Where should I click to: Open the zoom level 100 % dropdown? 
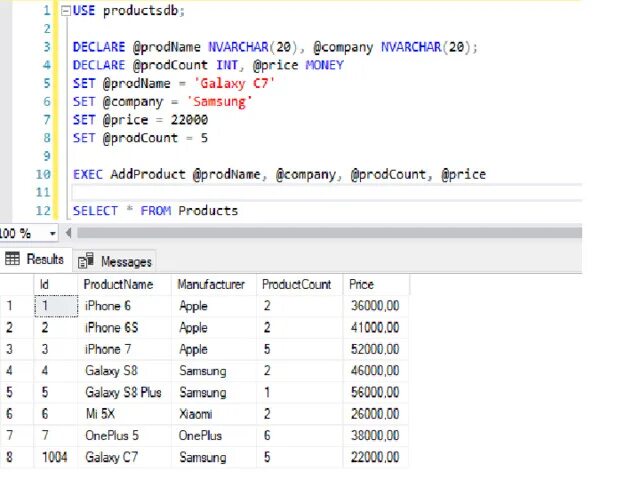(x=53, y=233)
